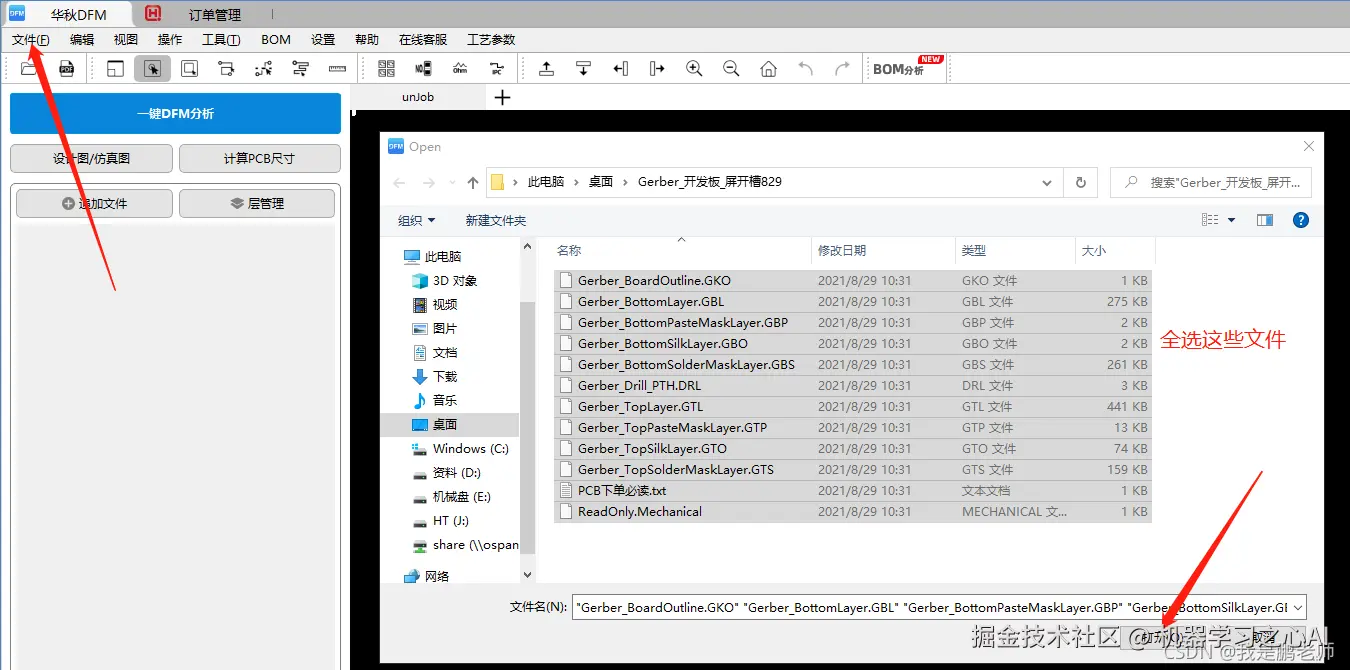Viewport: 1350px width, 670px height.
Task: Click the redo arrow icon
Action: [842, 69]
